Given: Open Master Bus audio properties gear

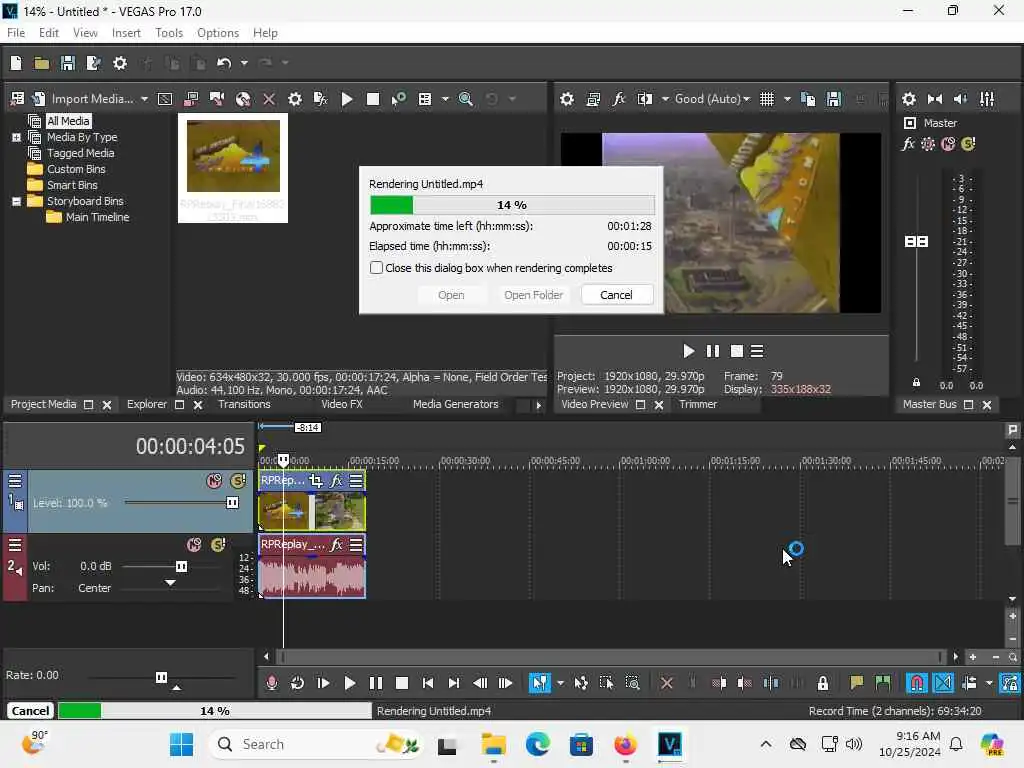Looking at the screenshot, I should (x=908, y=99).
